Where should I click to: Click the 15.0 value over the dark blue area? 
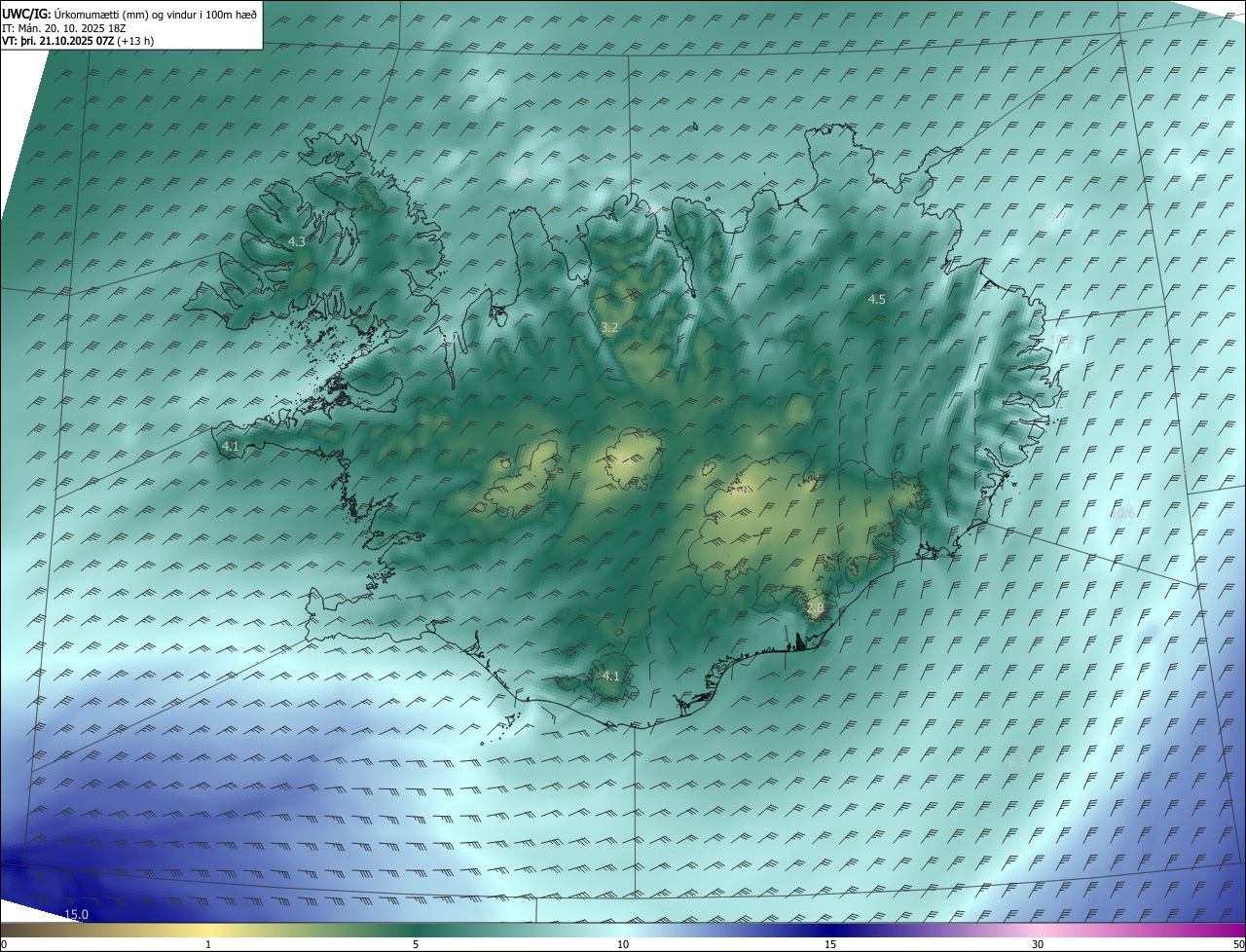[x=76, y=915]
